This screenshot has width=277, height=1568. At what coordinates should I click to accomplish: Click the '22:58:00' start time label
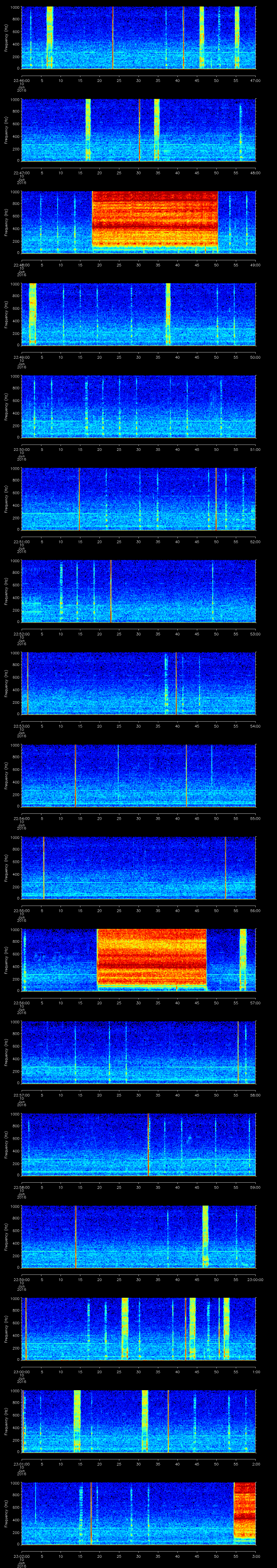click(x=21, y=1187)
